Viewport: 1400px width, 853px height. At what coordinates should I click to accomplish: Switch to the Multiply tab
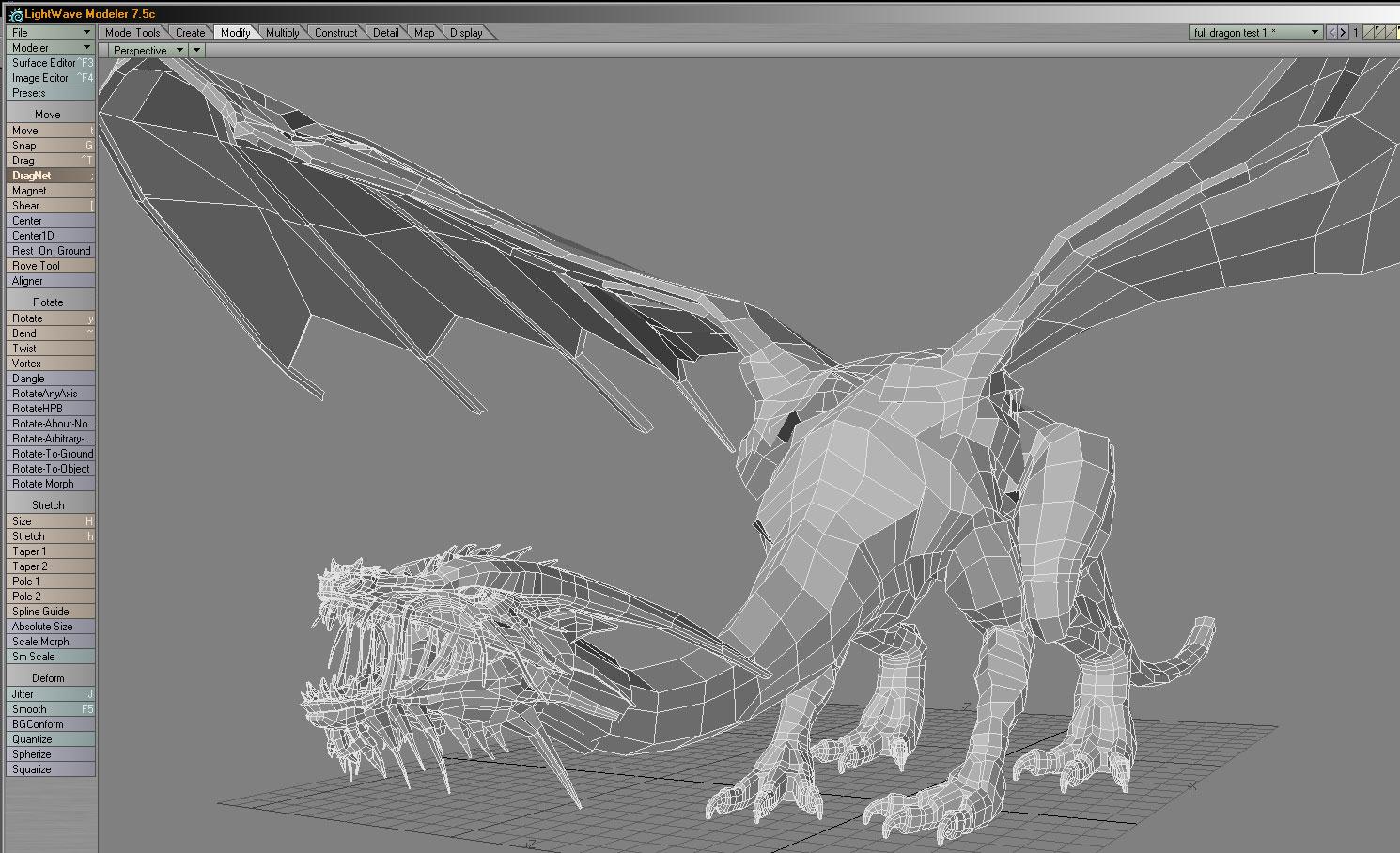[282, 33]
